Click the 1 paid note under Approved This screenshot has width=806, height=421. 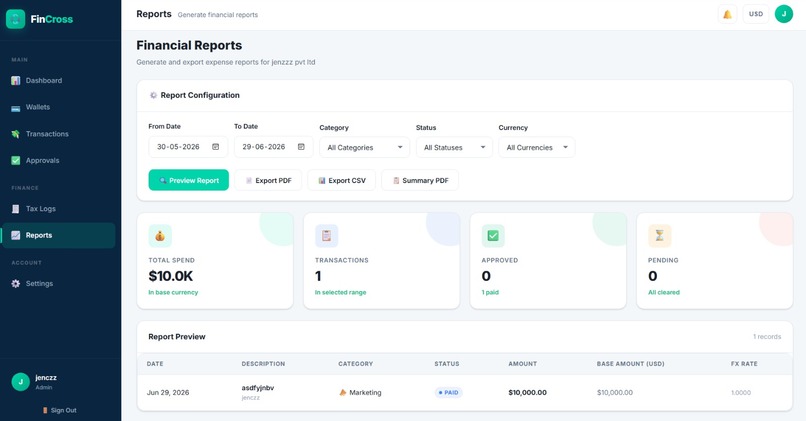click(490, 292)
